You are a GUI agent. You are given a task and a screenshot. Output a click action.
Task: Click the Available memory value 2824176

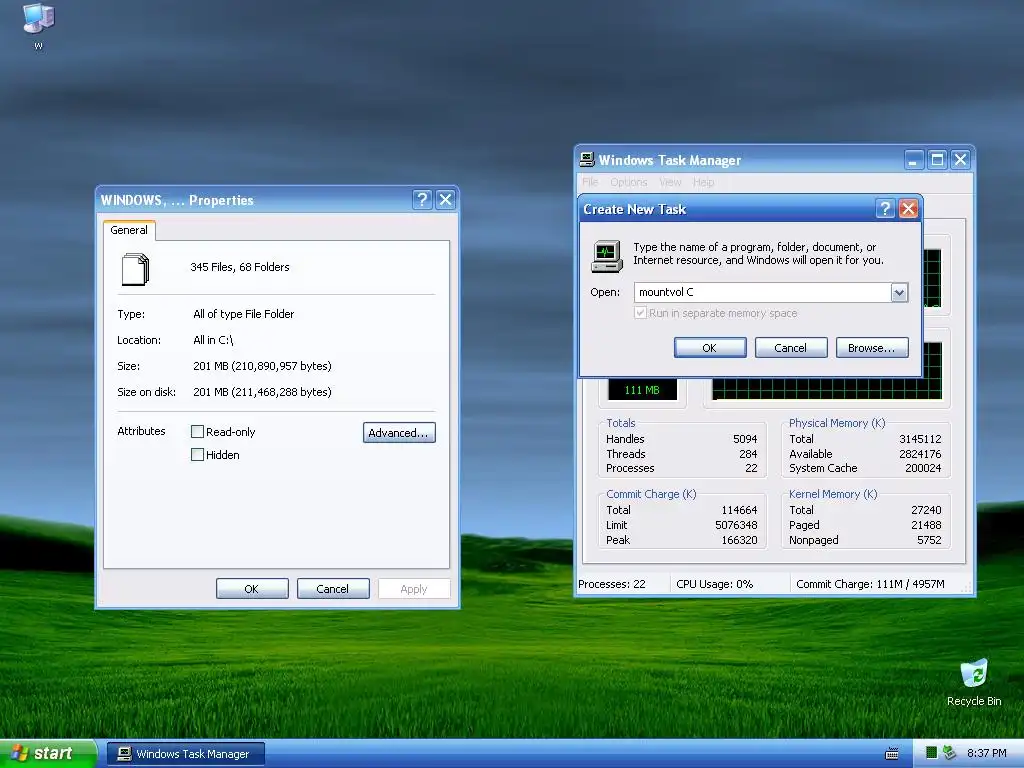[920, 454]
